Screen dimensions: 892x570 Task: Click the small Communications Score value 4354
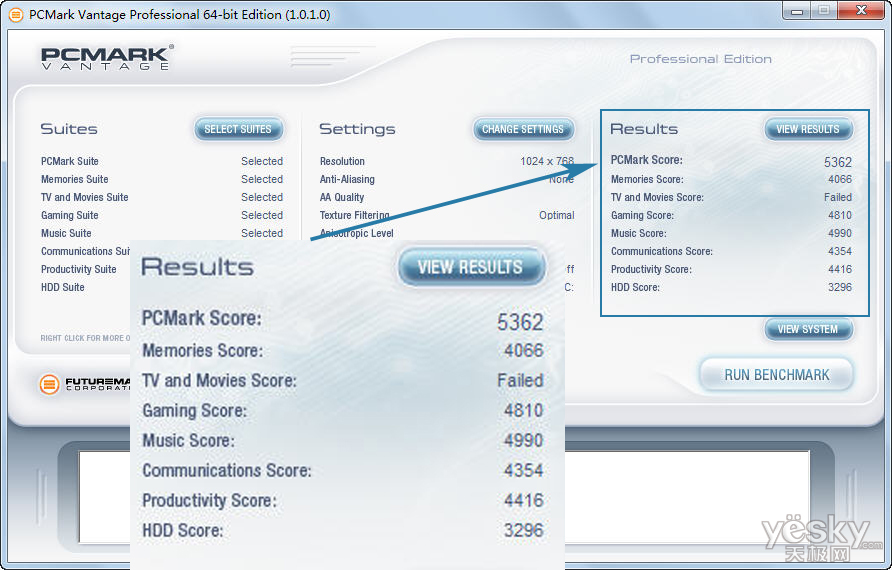point(840,251)
